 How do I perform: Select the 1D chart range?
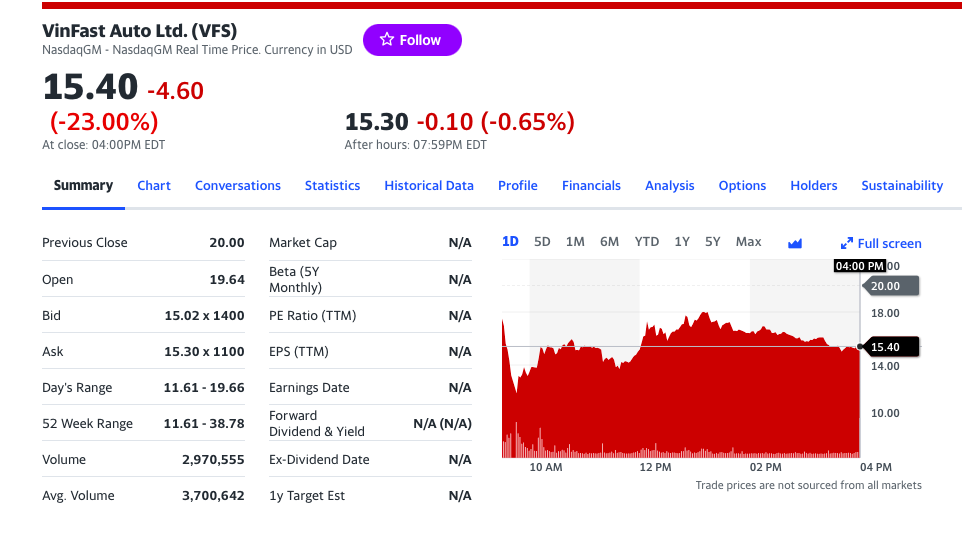[x=510, y=242]
